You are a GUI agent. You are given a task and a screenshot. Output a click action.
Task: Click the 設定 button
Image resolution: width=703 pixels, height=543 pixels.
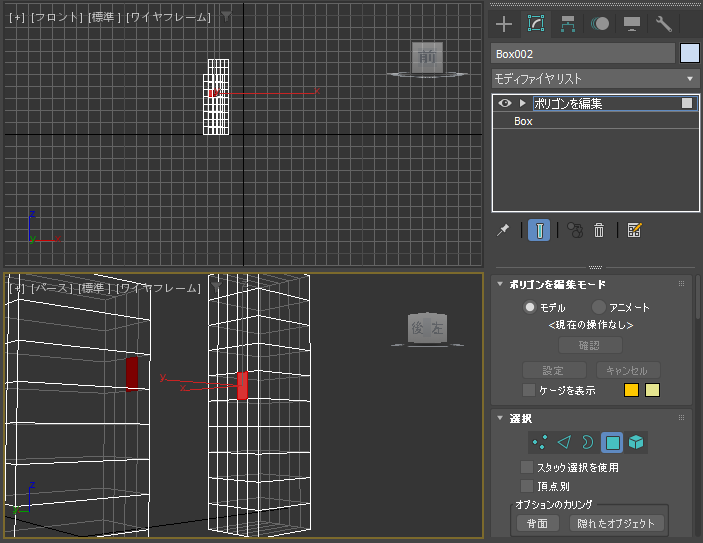point(554,370)
